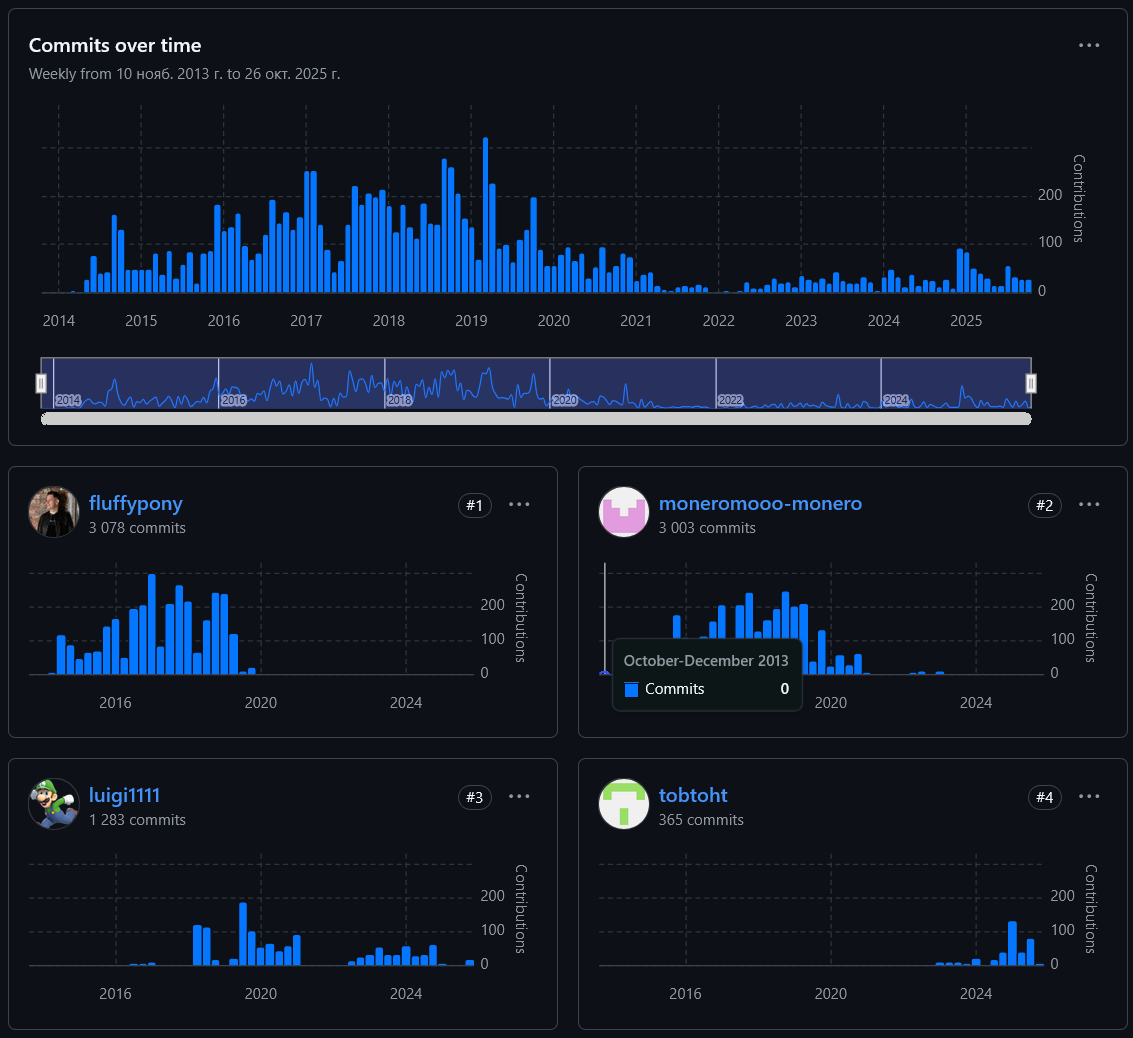
Task: Open the Commits over time options menu
Action: pos(1088,45)
